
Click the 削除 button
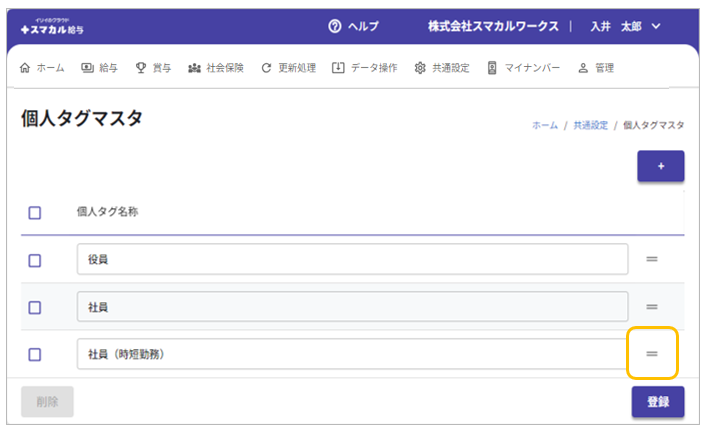click(x=47, y=402)
